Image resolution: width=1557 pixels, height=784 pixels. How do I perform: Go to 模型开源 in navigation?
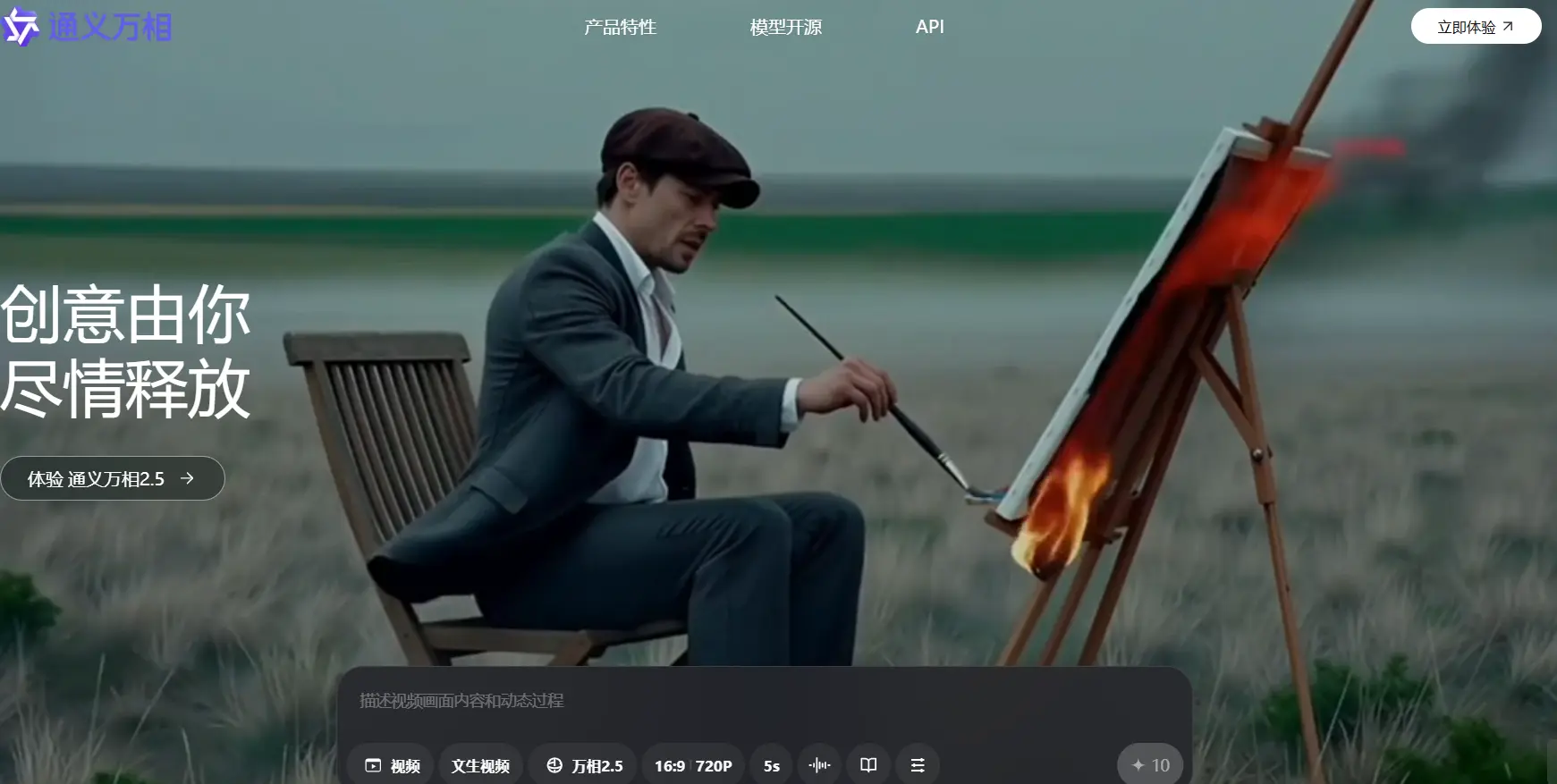785,27
